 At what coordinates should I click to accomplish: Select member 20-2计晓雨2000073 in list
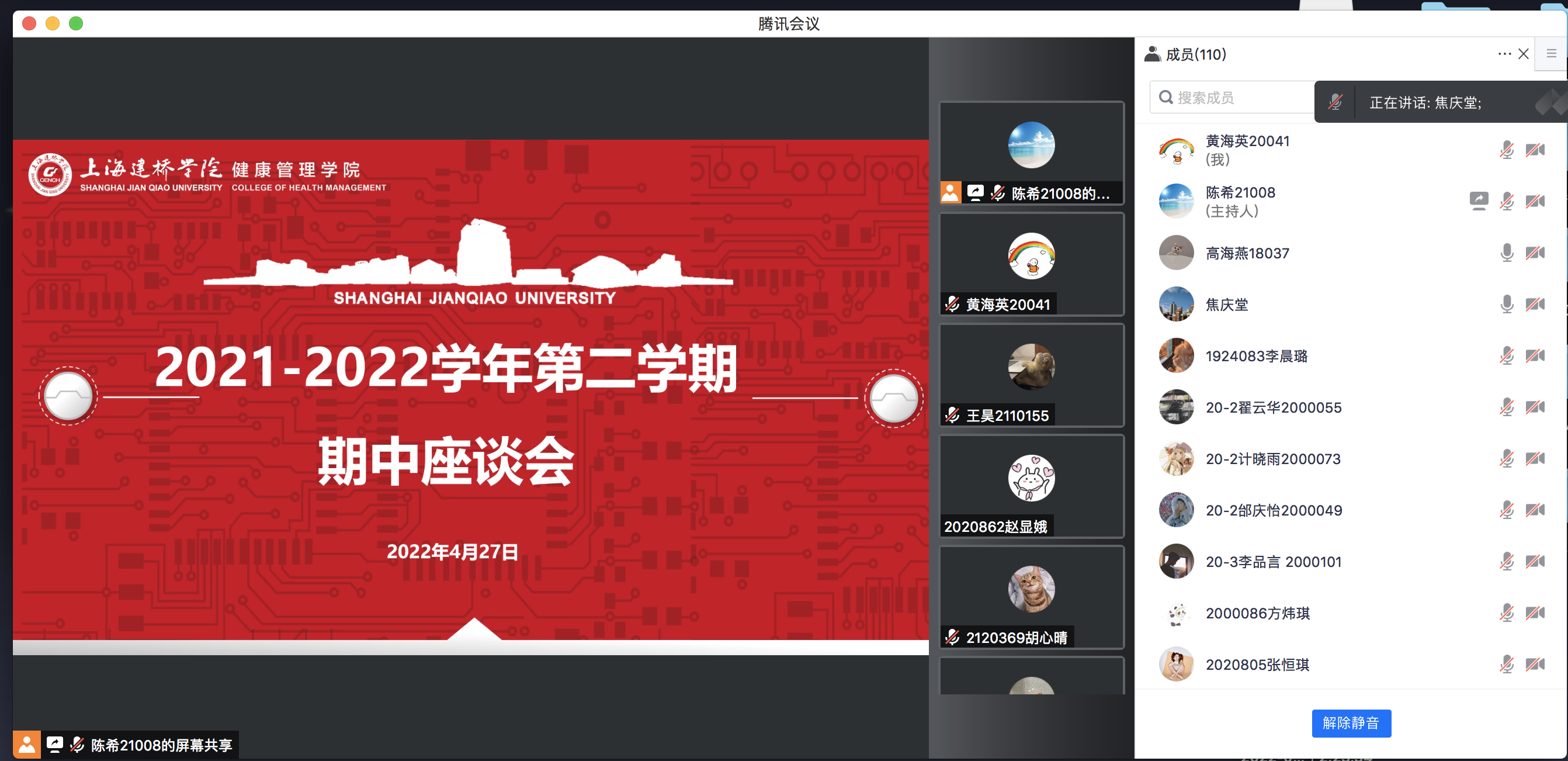[1273, 458]
